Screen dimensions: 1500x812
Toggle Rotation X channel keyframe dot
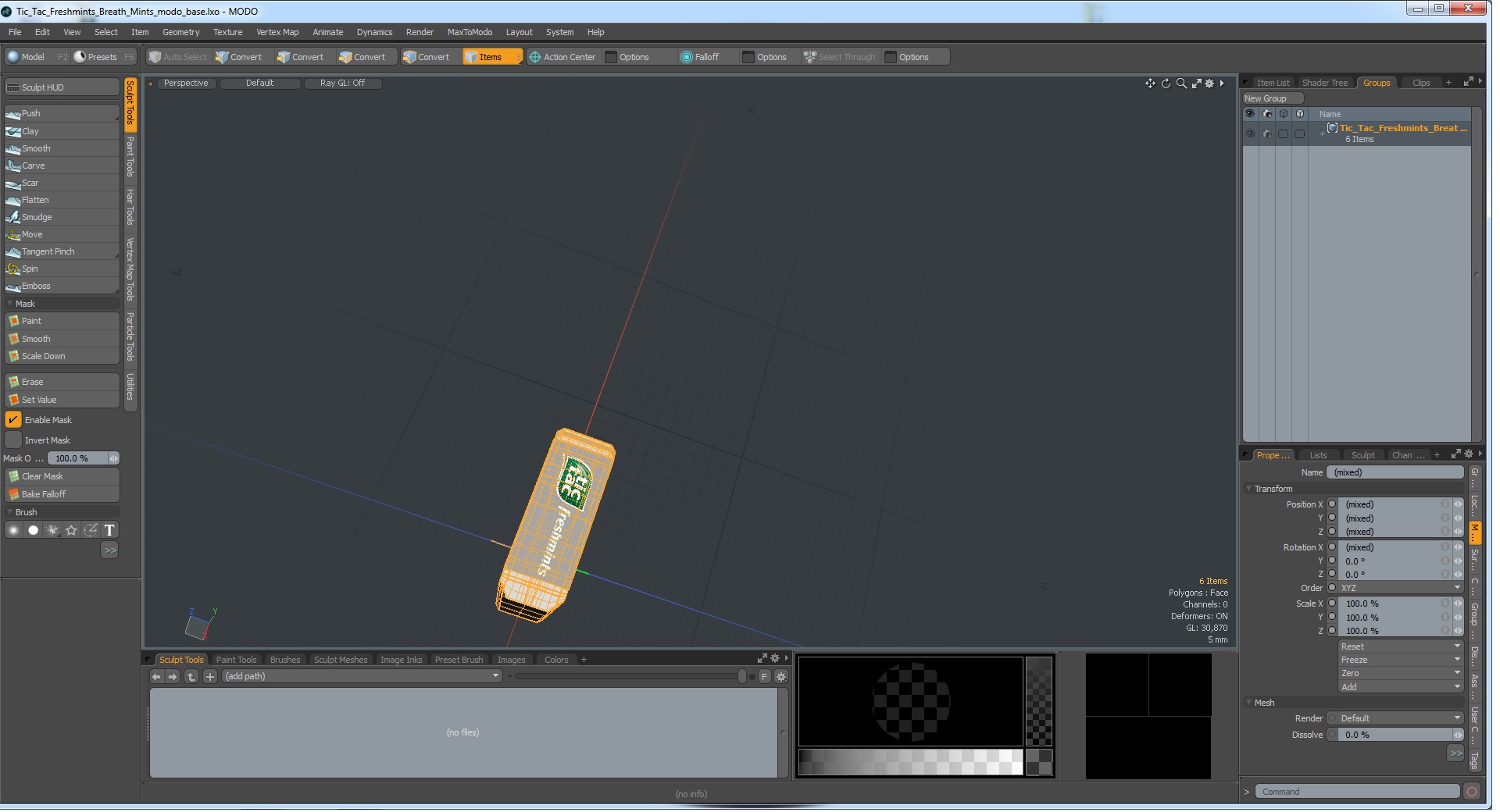pos(1332,548)
